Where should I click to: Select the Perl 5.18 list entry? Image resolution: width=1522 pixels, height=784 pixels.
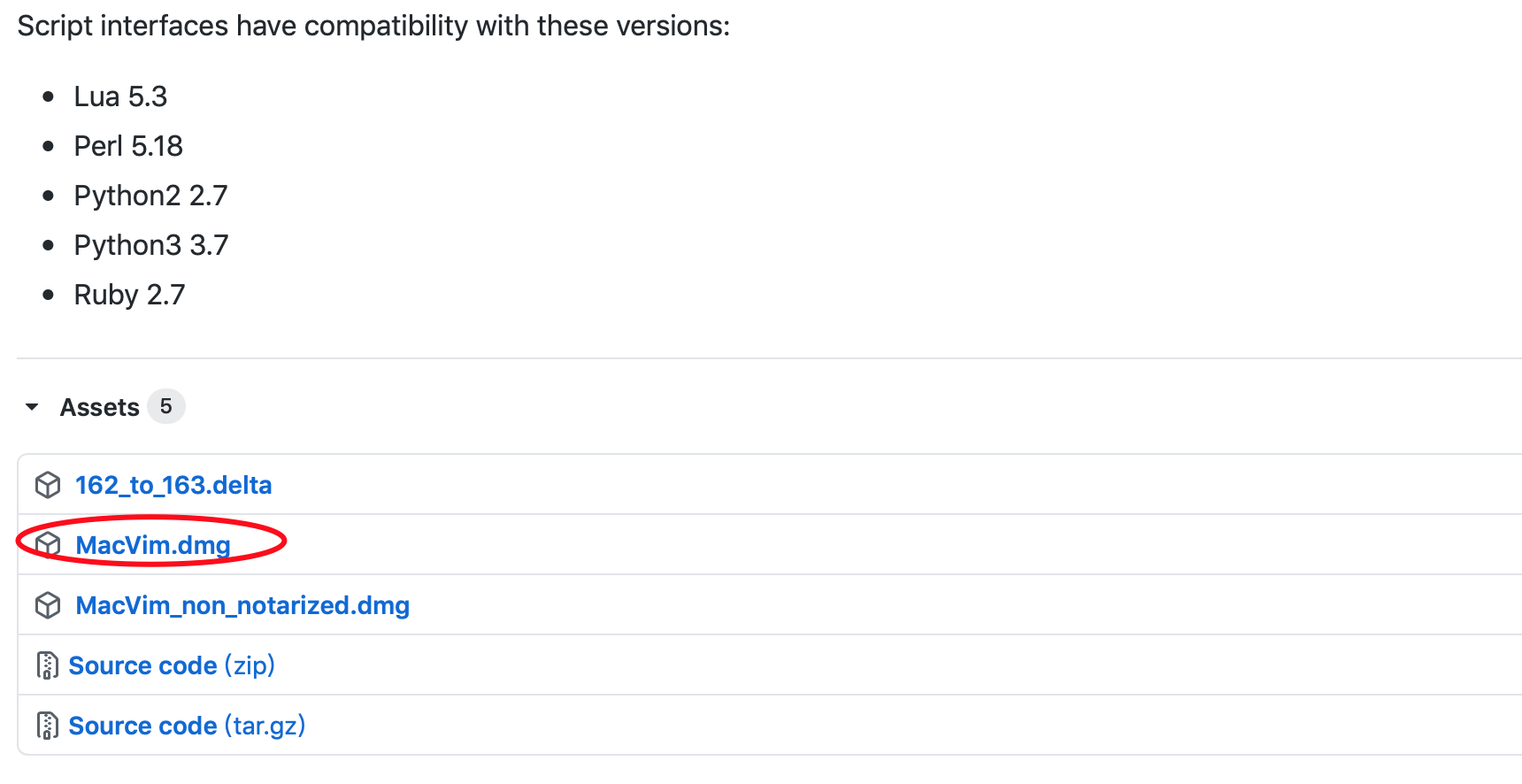(x=128, y=146)
